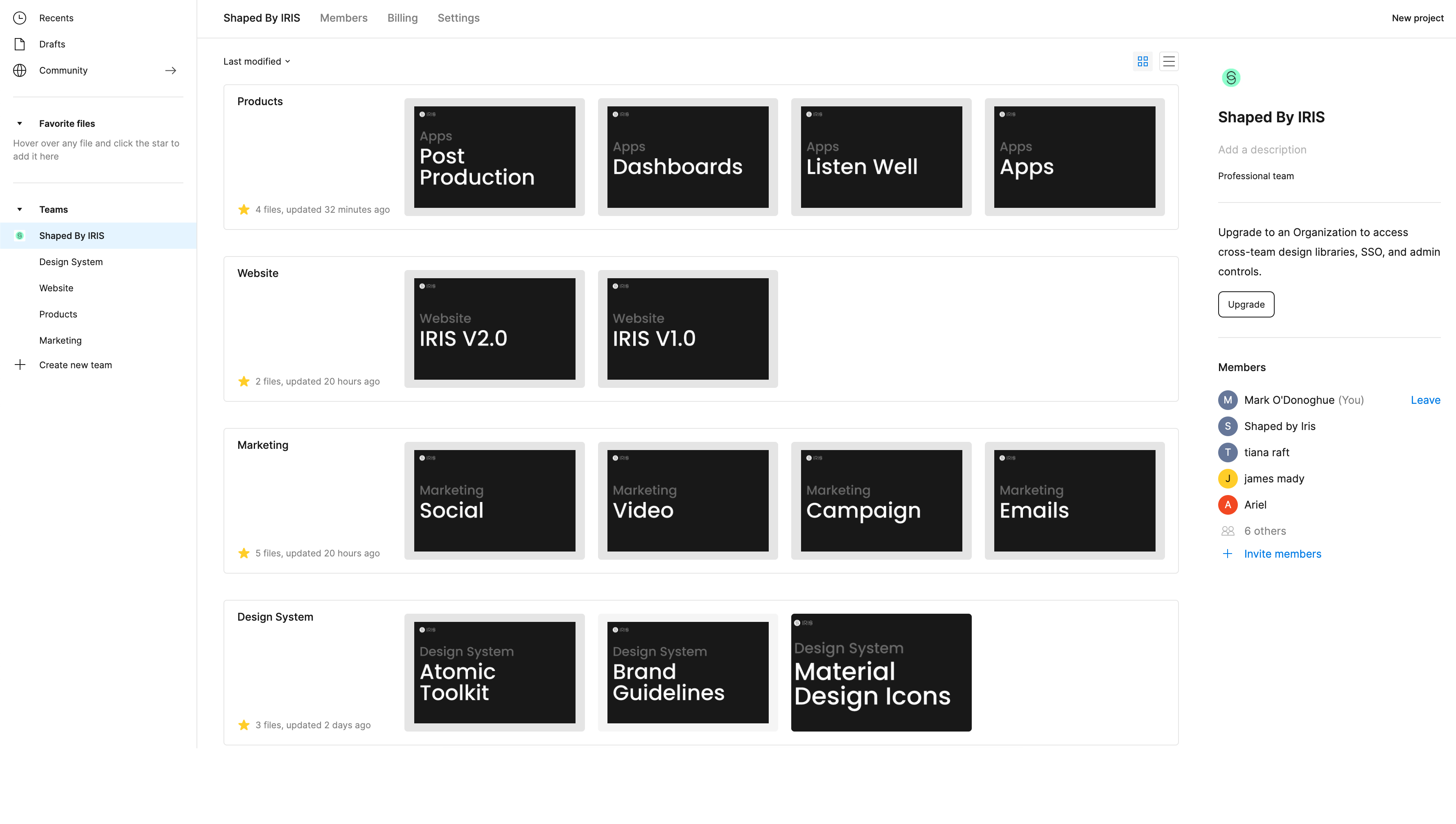Click the Drafts page icon
Image resolution: width=1456 pixels, height=824 pixels.
(x=20, y=44)
